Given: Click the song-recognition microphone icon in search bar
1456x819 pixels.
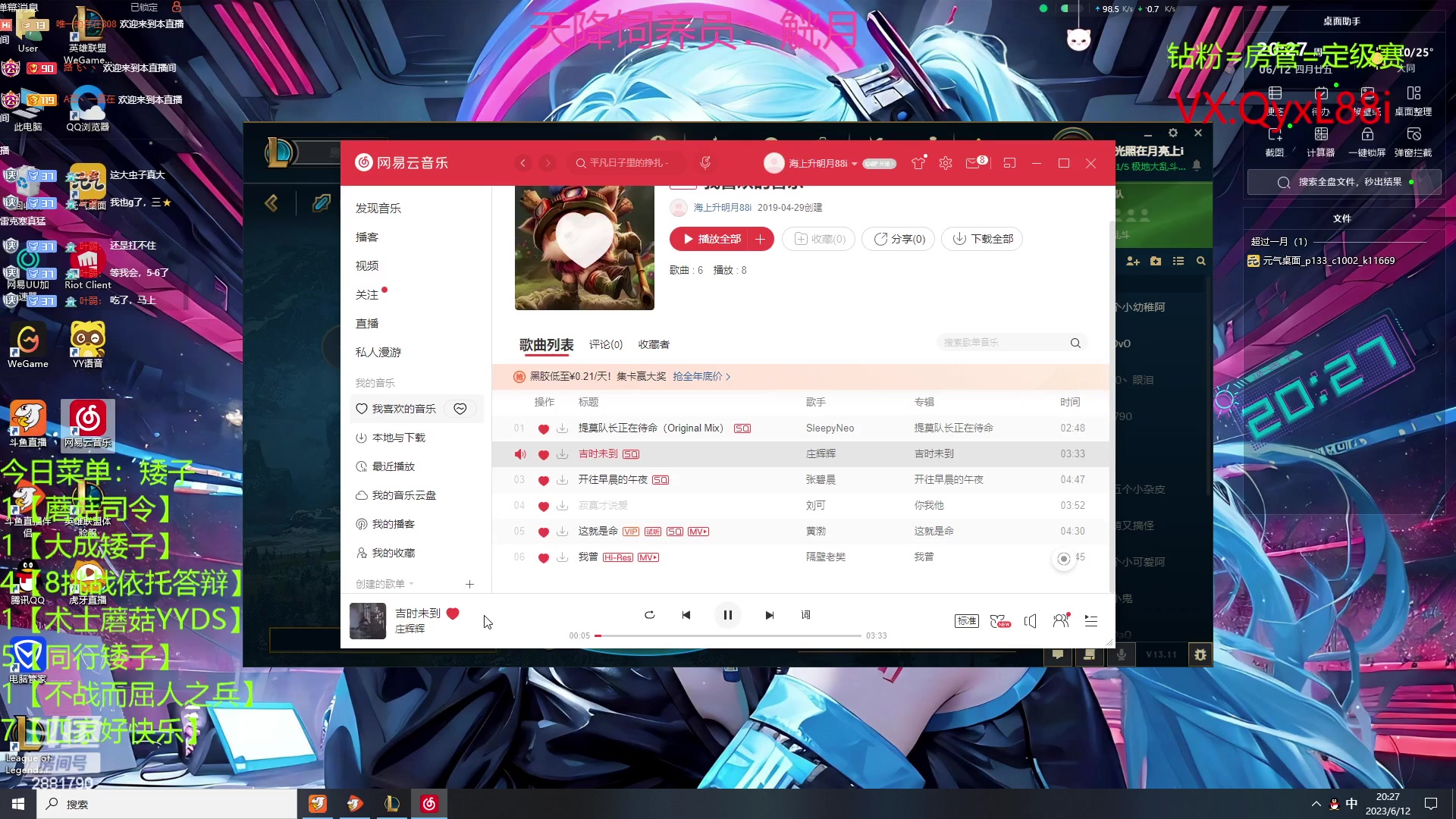Looking at the screenshot, I should pos(704,162).
